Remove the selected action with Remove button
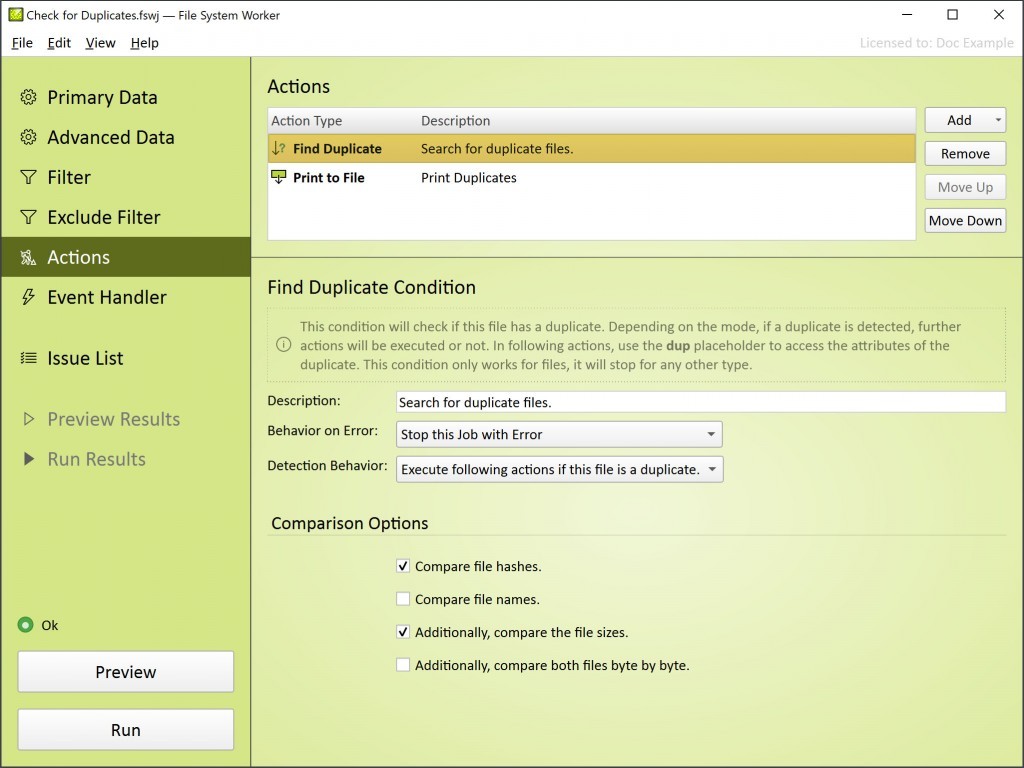The width and height of the screenshot is (1024, 768). tap(965, 154)
